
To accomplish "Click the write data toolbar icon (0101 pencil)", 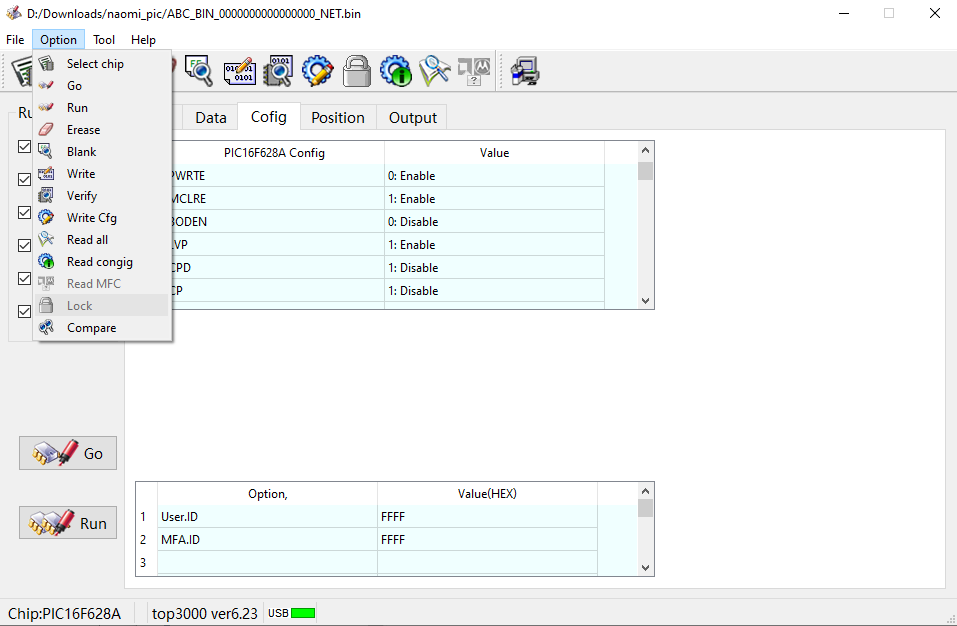I will [x=239, y=71].
